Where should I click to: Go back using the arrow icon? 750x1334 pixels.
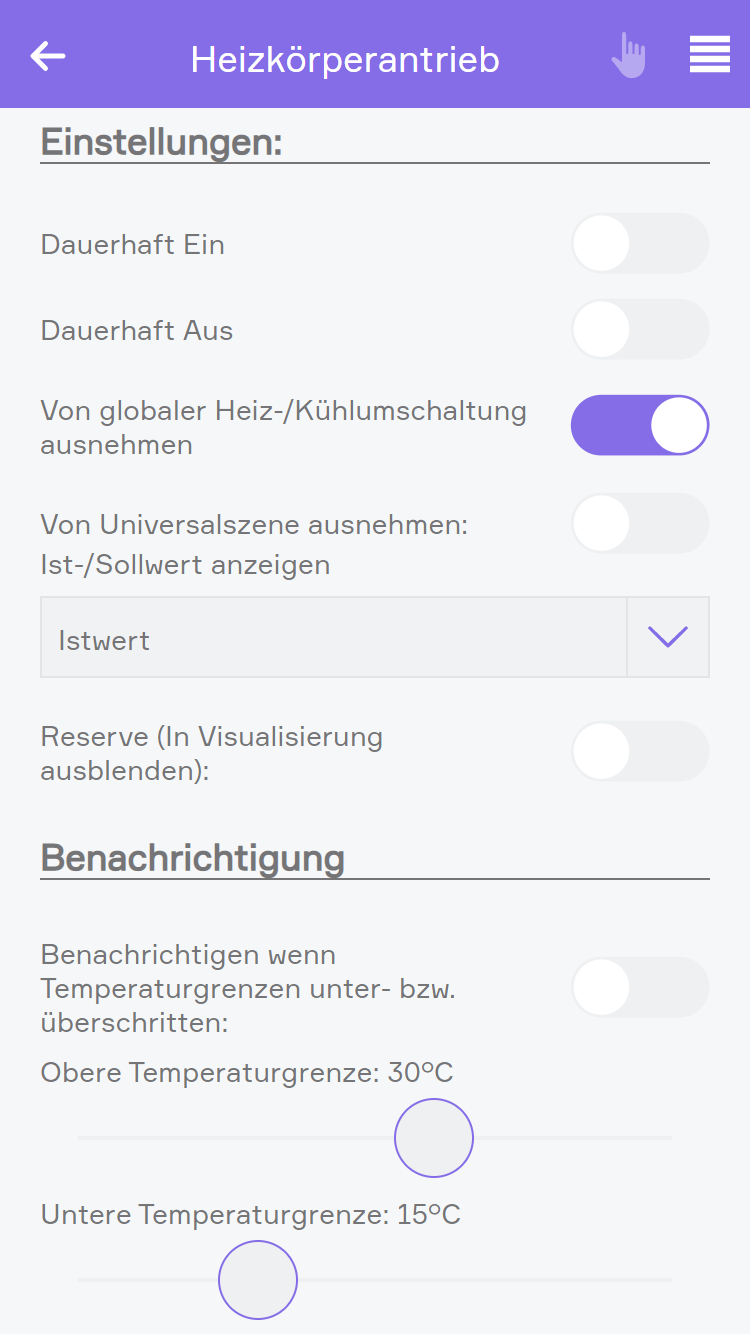pos(48,56)
